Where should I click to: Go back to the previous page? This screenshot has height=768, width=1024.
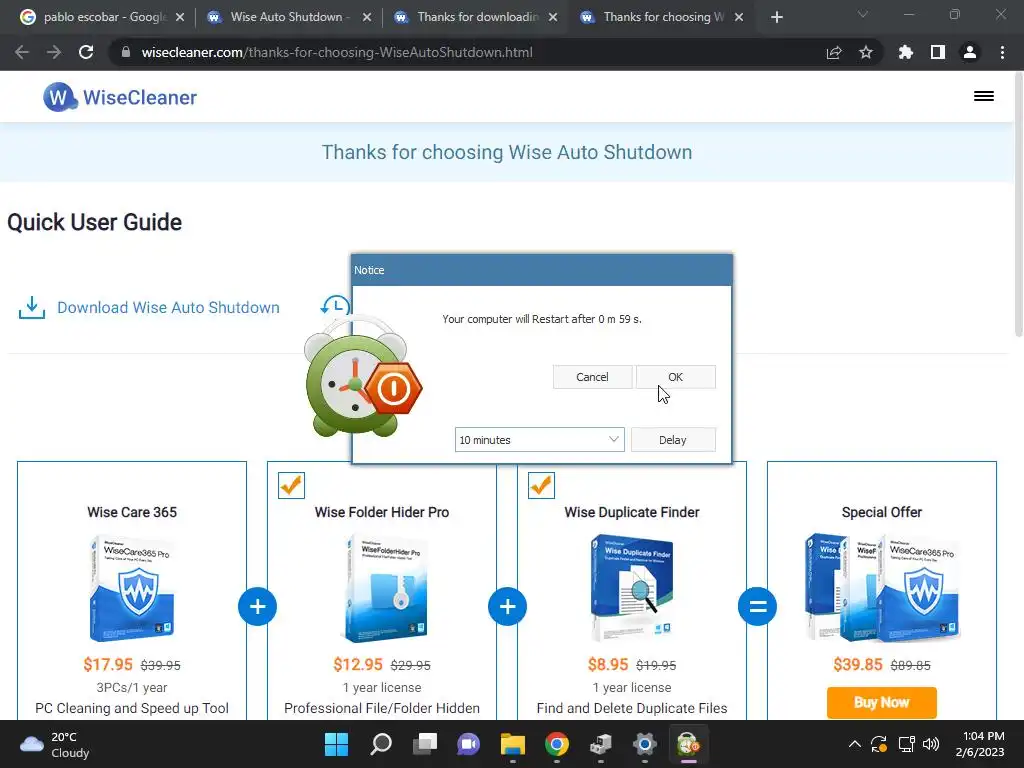point(22,52)
